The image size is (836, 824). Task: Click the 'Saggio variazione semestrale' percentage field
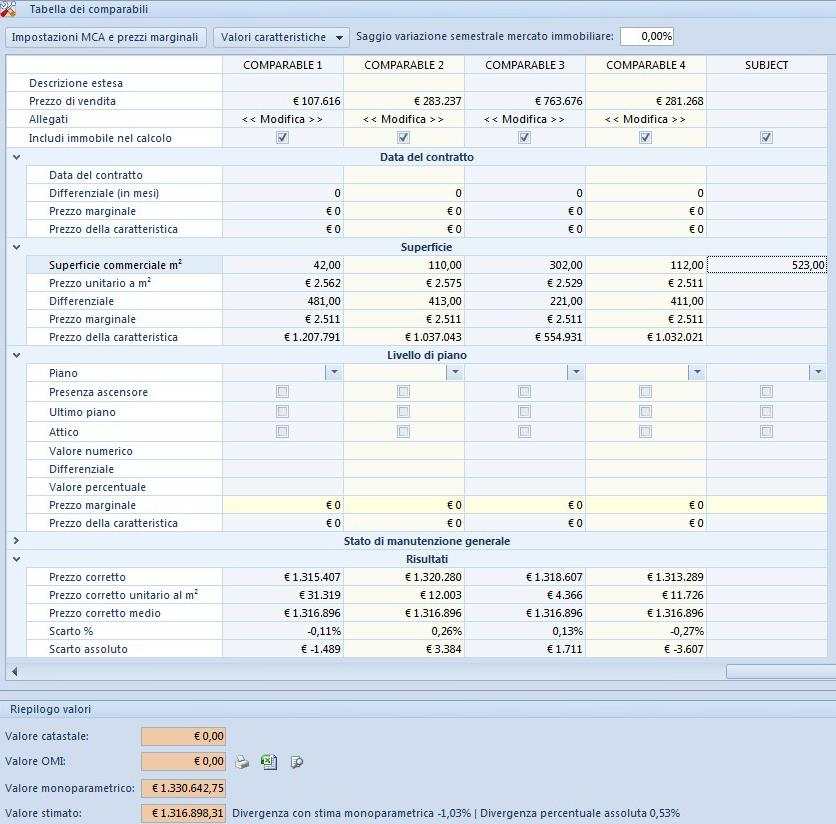tap(646, 36)
